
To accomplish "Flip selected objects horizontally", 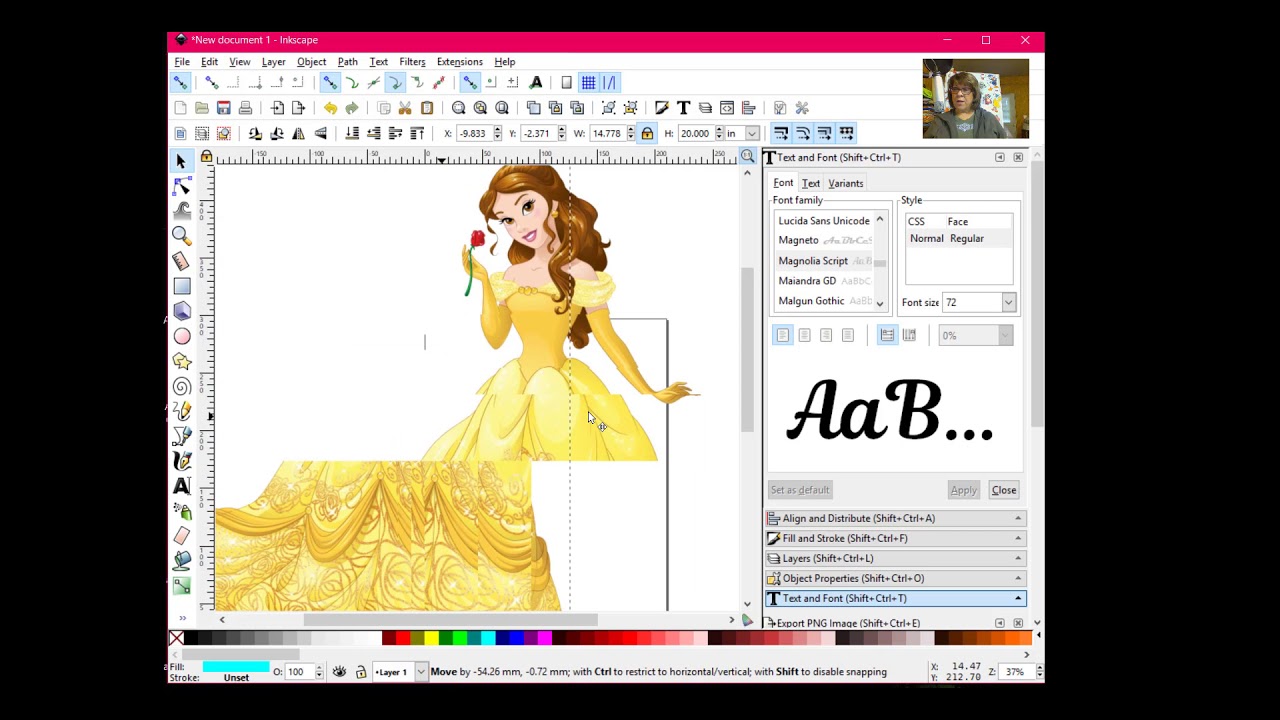I will pyautogui.click(x=298, y=133).
